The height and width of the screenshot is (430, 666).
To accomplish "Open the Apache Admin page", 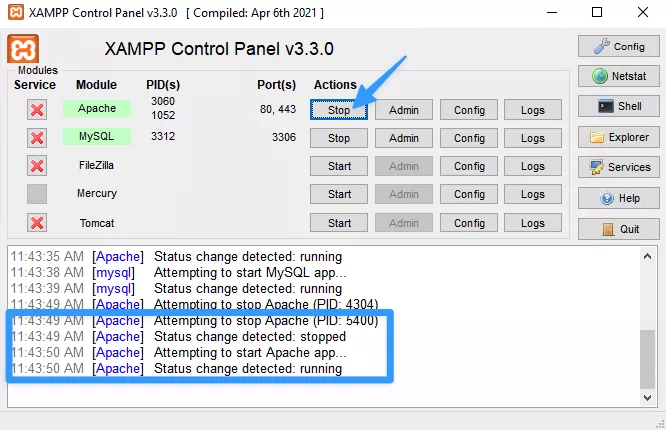I will [x=403, y=109].
